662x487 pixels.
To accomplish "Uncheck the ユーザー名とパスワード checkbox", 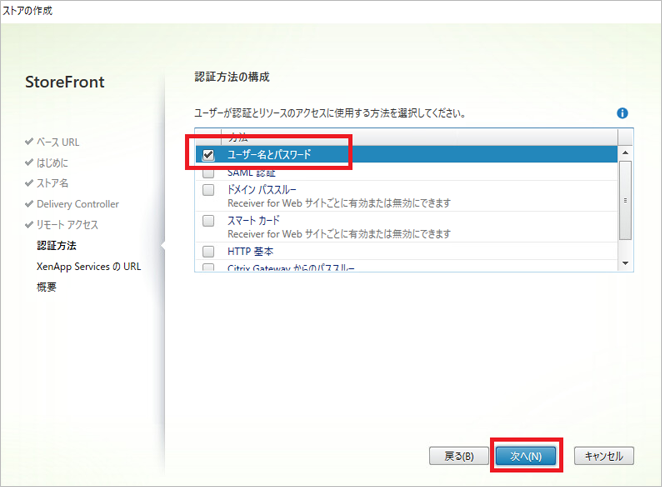I will coord(209,155).
